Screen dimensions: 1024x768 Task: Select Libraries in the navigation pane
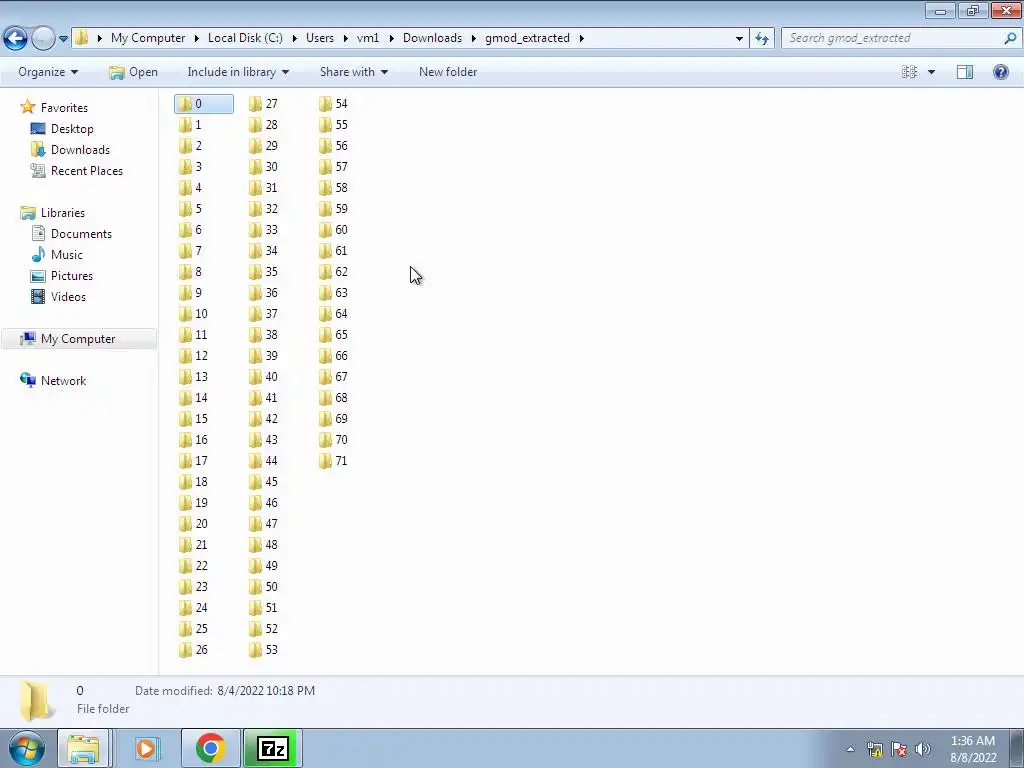(x=52, y=213)
